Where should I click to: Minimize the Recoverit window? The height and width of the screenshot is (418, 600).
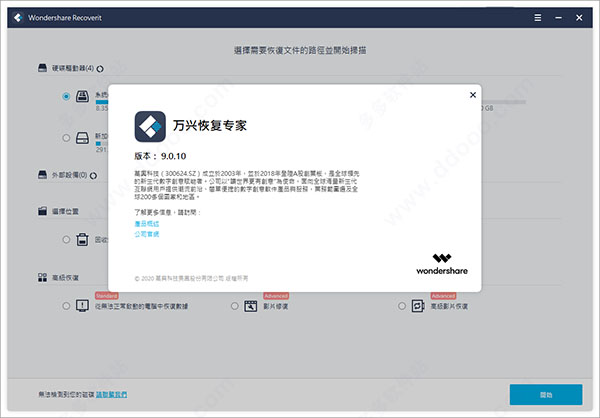click(559, 18)
